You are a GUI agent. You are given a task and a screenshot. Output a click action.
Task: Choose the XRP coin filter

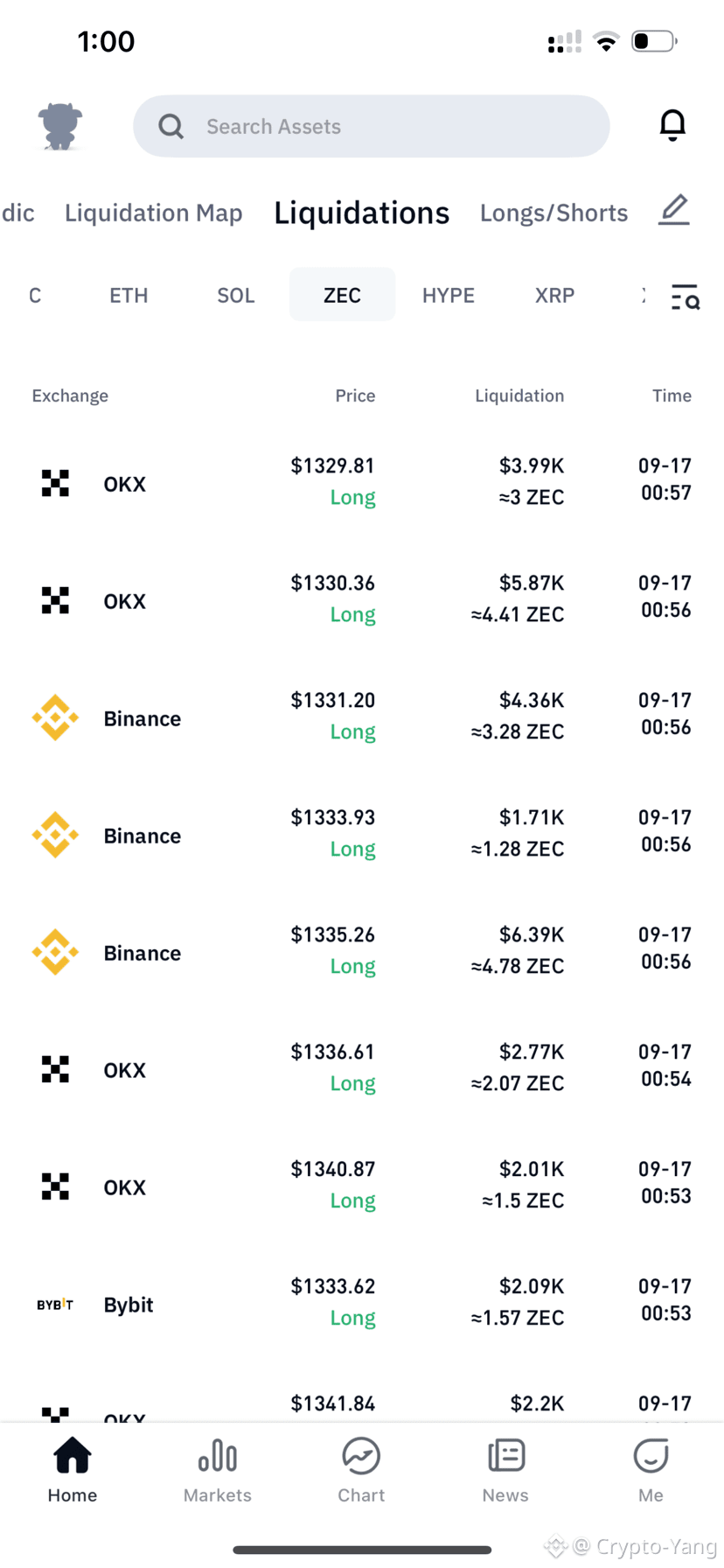click(555, 295)
